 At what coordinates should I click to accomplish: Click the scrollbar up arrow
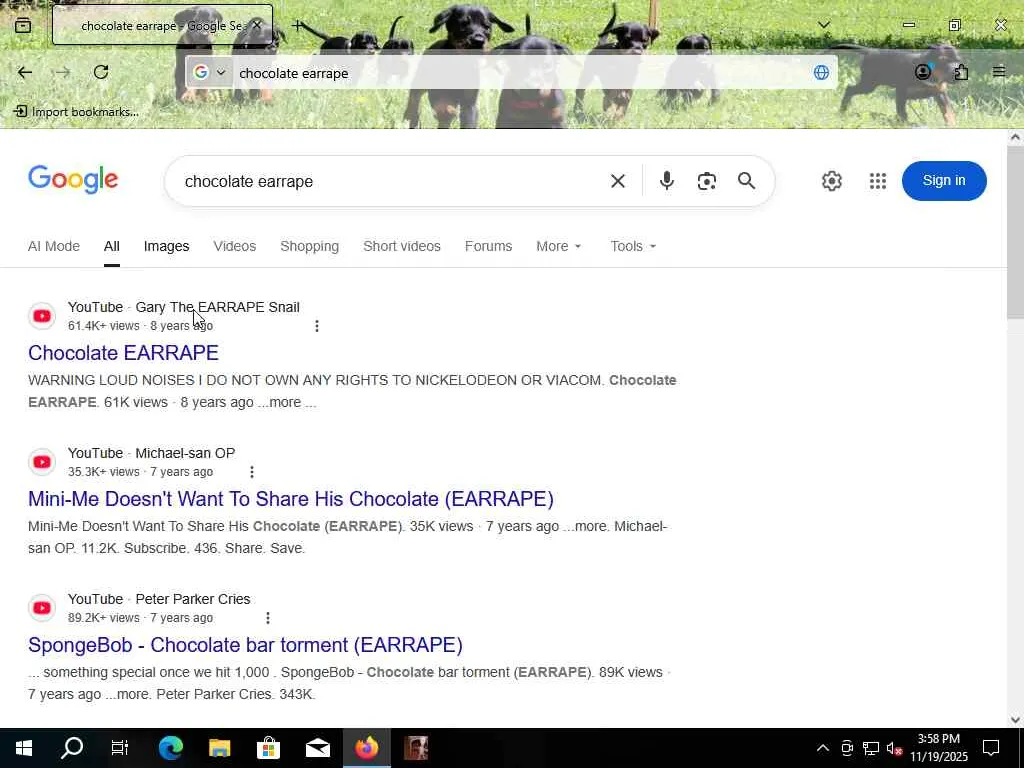(1015, 137)
